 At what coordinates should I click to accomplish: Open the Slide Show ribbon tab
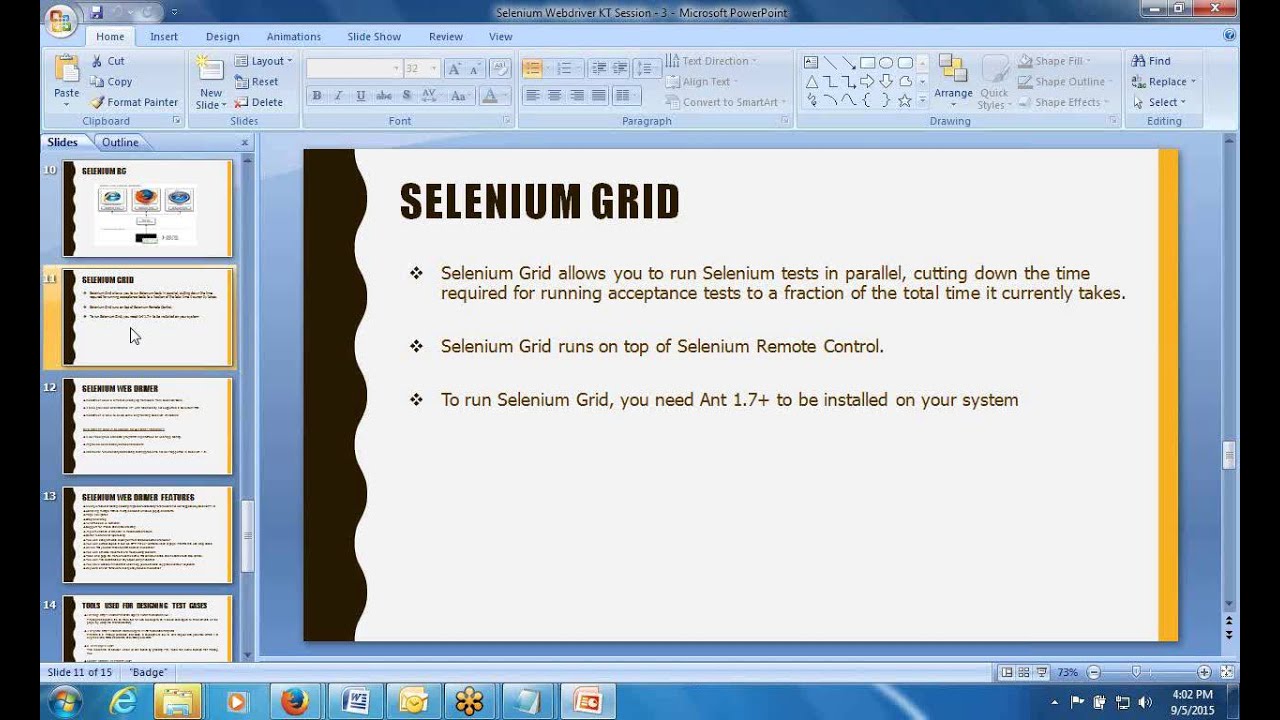(x=374, y=36)
